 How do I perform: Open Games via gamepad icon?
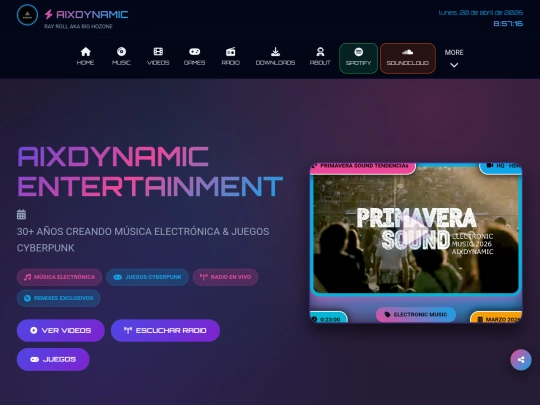click(x=195, y=52)
